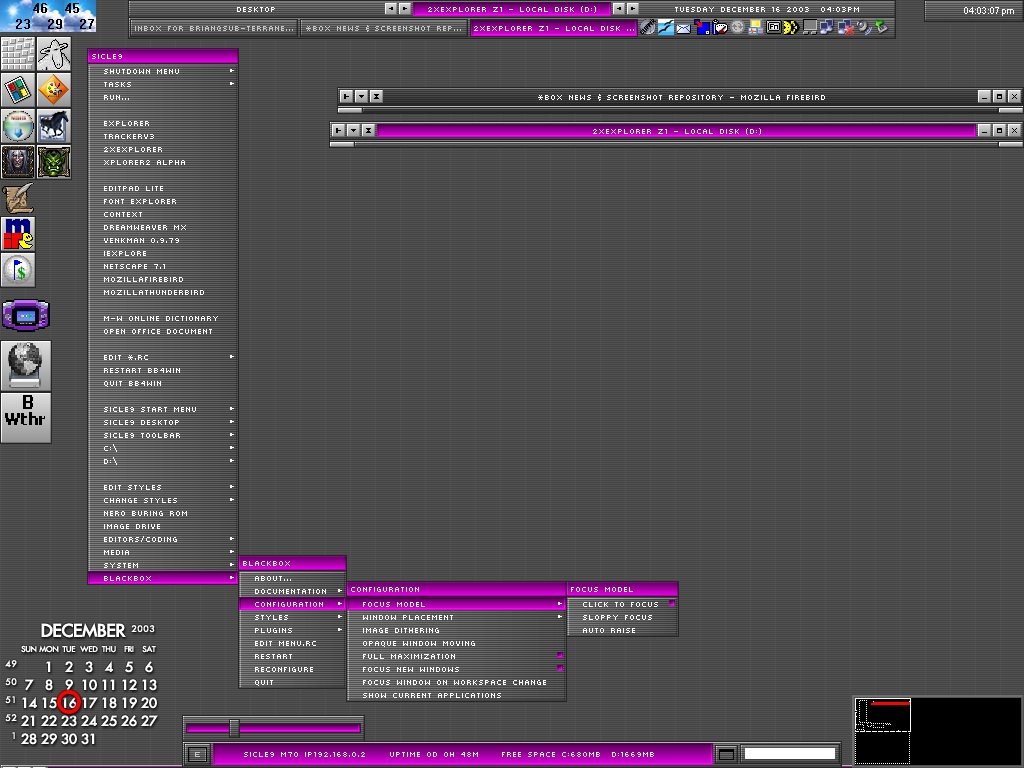
Task: Open the pale-faced Warcraft character icon
Action: pyautogui.click(x=18, y=161)
